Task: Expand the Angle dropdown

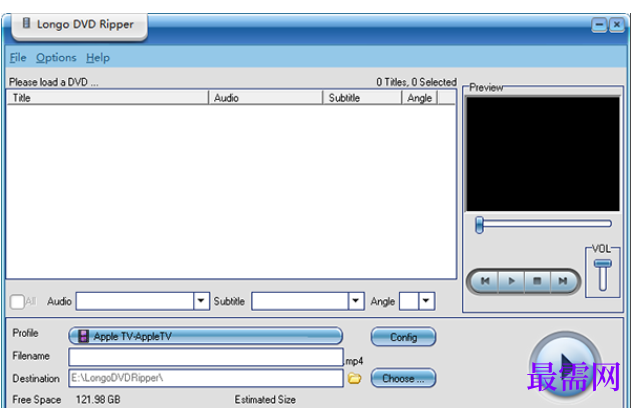Action: pyautogui.click(x=426, y=301)
